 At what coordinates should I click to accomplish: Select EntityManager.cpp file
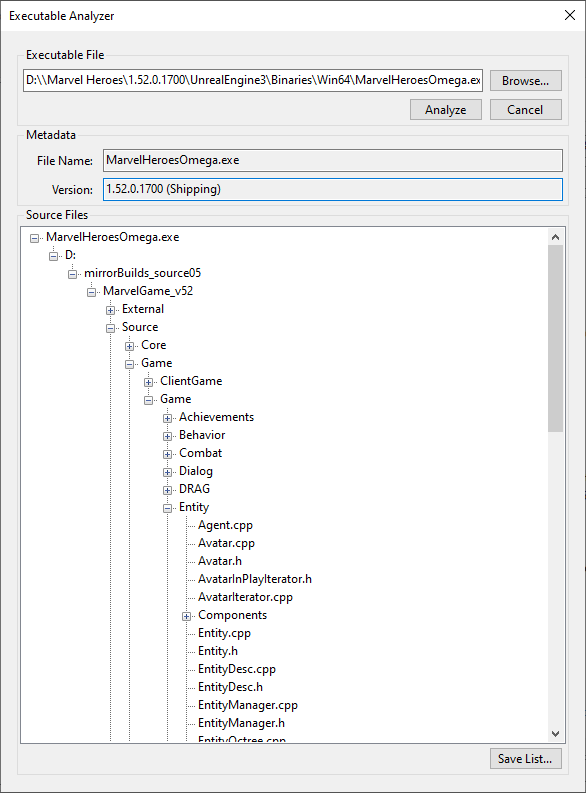coord(248,705)
